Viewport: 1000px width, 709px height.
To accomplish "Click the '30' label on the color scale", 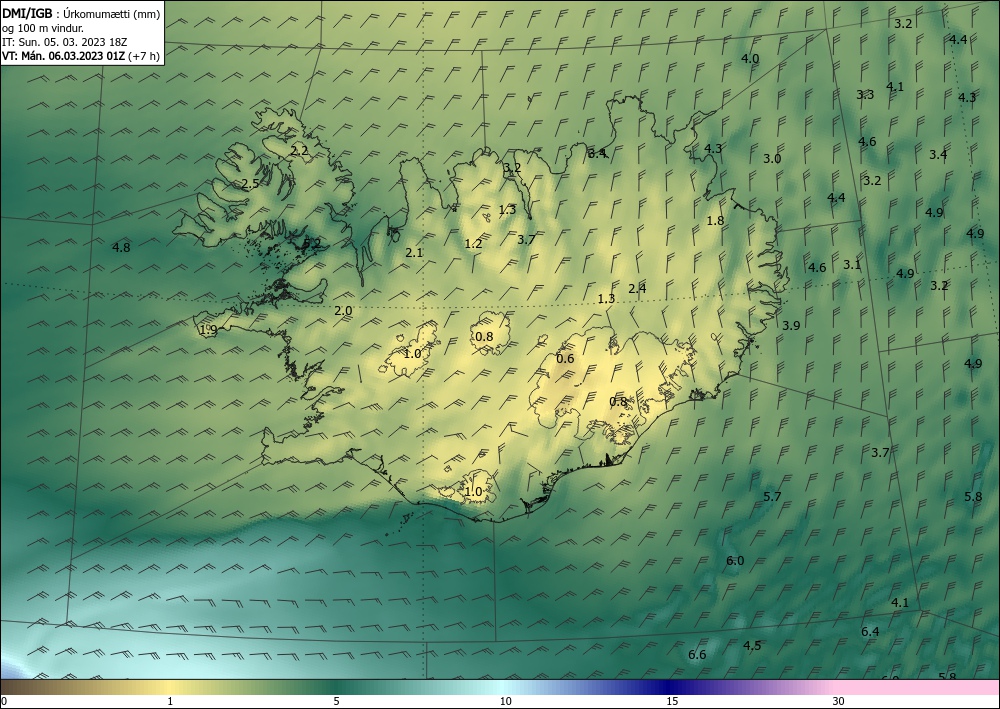I will click(839, 702).
